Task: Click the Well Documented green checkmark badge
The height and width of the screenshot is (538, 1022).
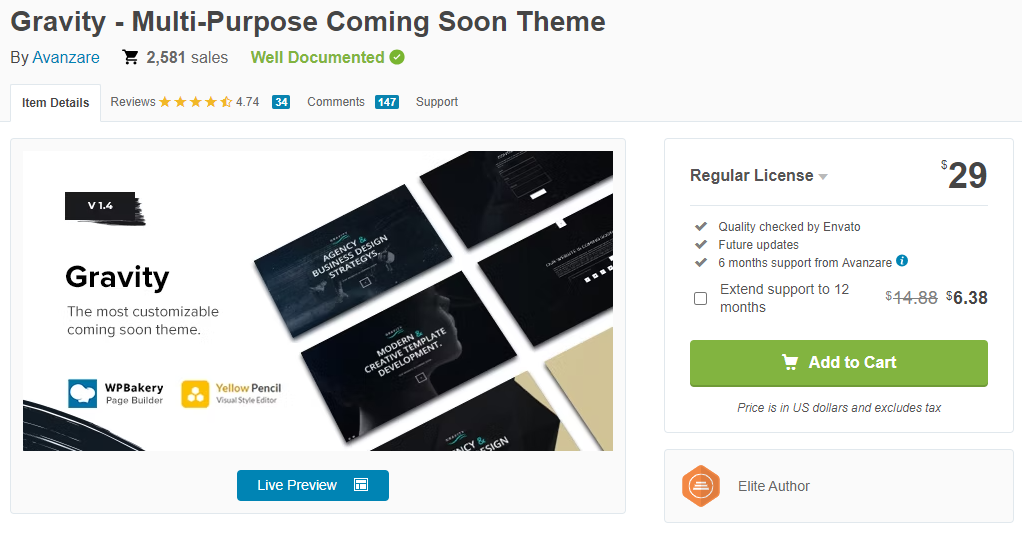Action: (x=397, y=57)
